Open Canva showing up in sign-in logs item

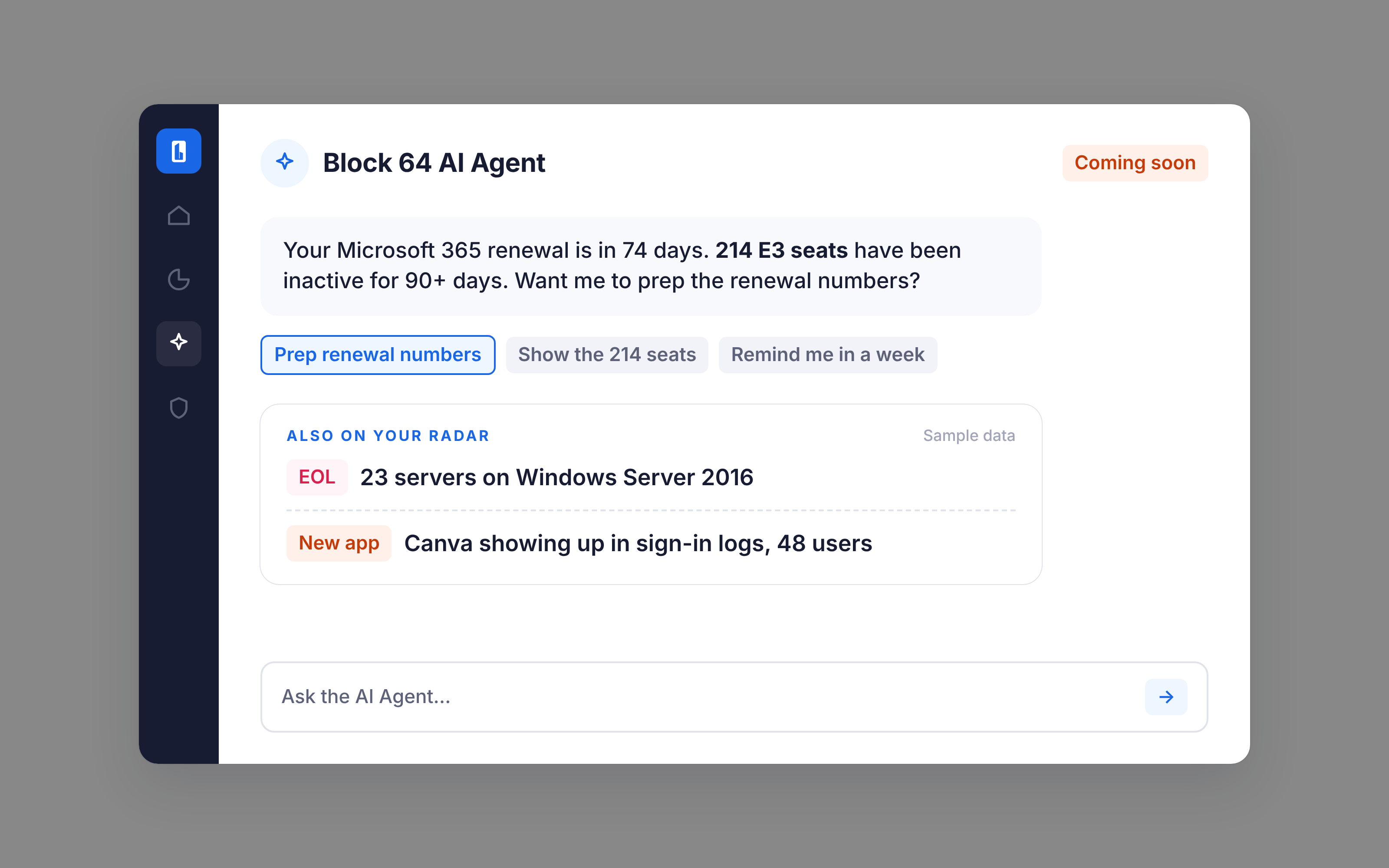click(x=651, y=543)
